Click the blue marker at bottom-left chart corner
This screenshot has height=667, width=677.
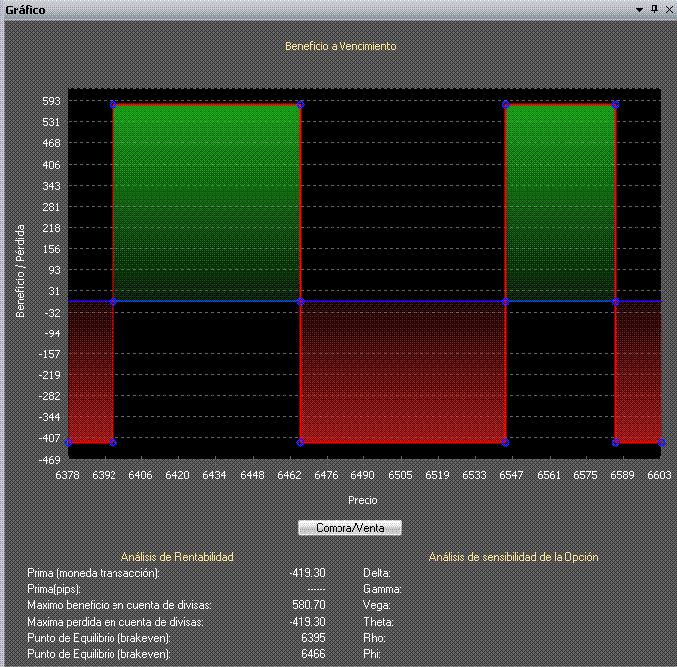[x=68, y=442]
